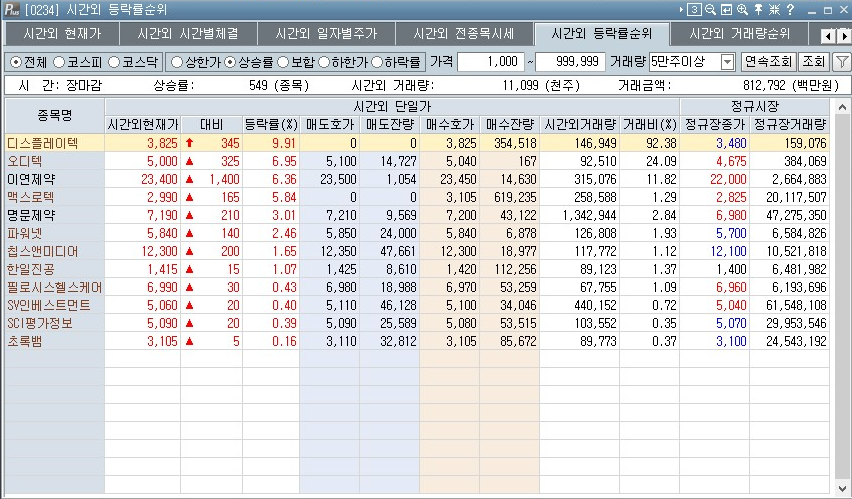Select the 초록뱀 stock name

pos(24,341)
